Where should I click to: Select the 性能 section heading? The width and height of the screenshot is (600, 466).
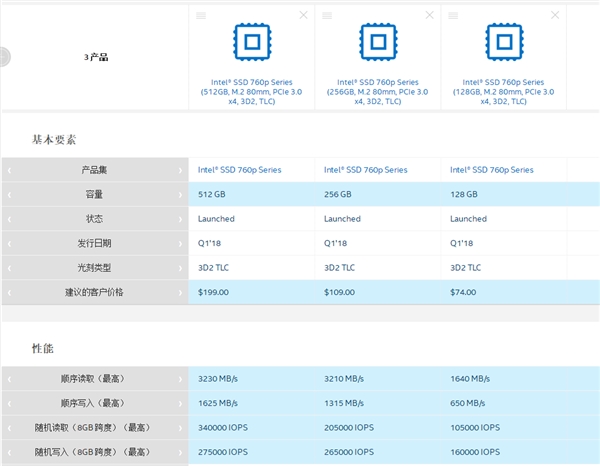[x=42, y=347]
